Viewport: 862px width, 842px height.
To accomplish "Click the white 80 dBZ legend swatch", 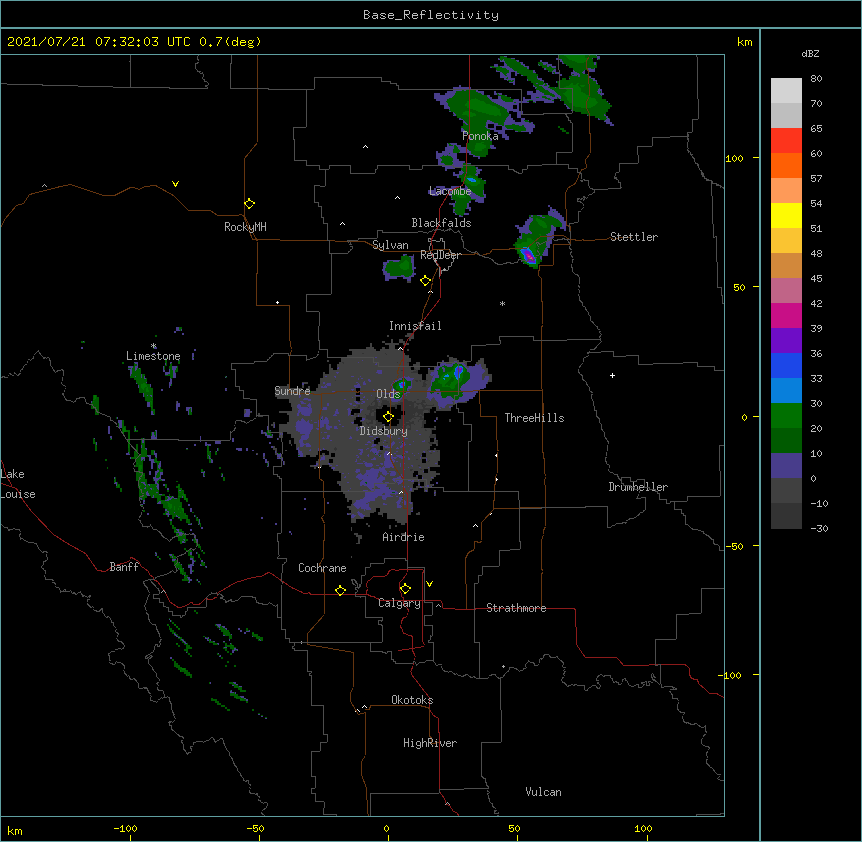I will pyautogui.click(x=786, y=91).
